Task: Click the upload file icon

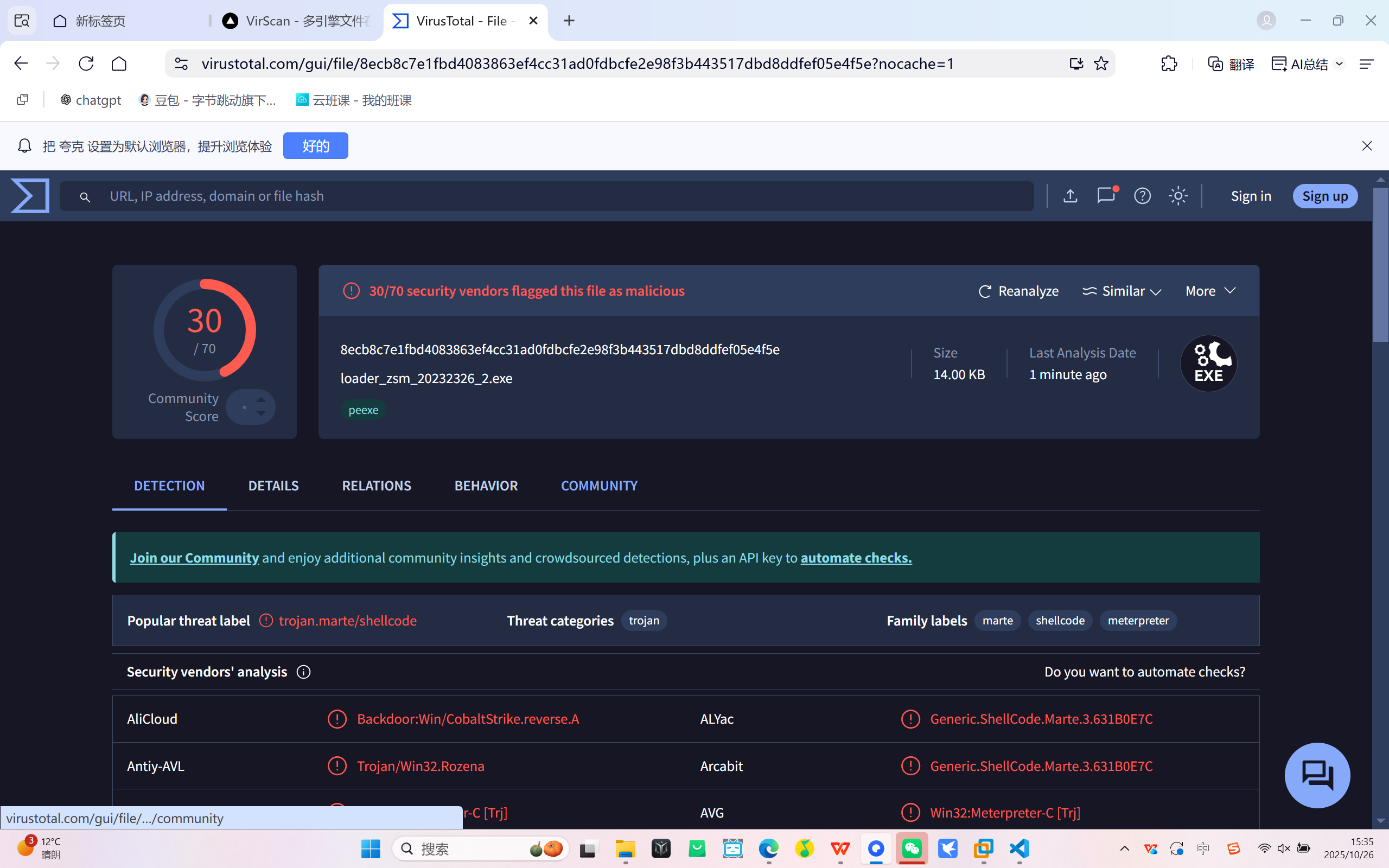Action: pos(1070,196)
